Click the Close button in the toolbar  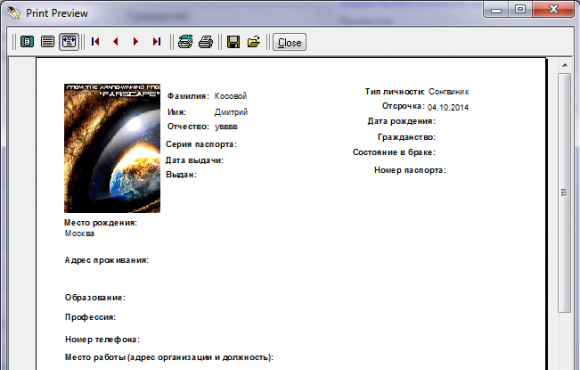290,42
